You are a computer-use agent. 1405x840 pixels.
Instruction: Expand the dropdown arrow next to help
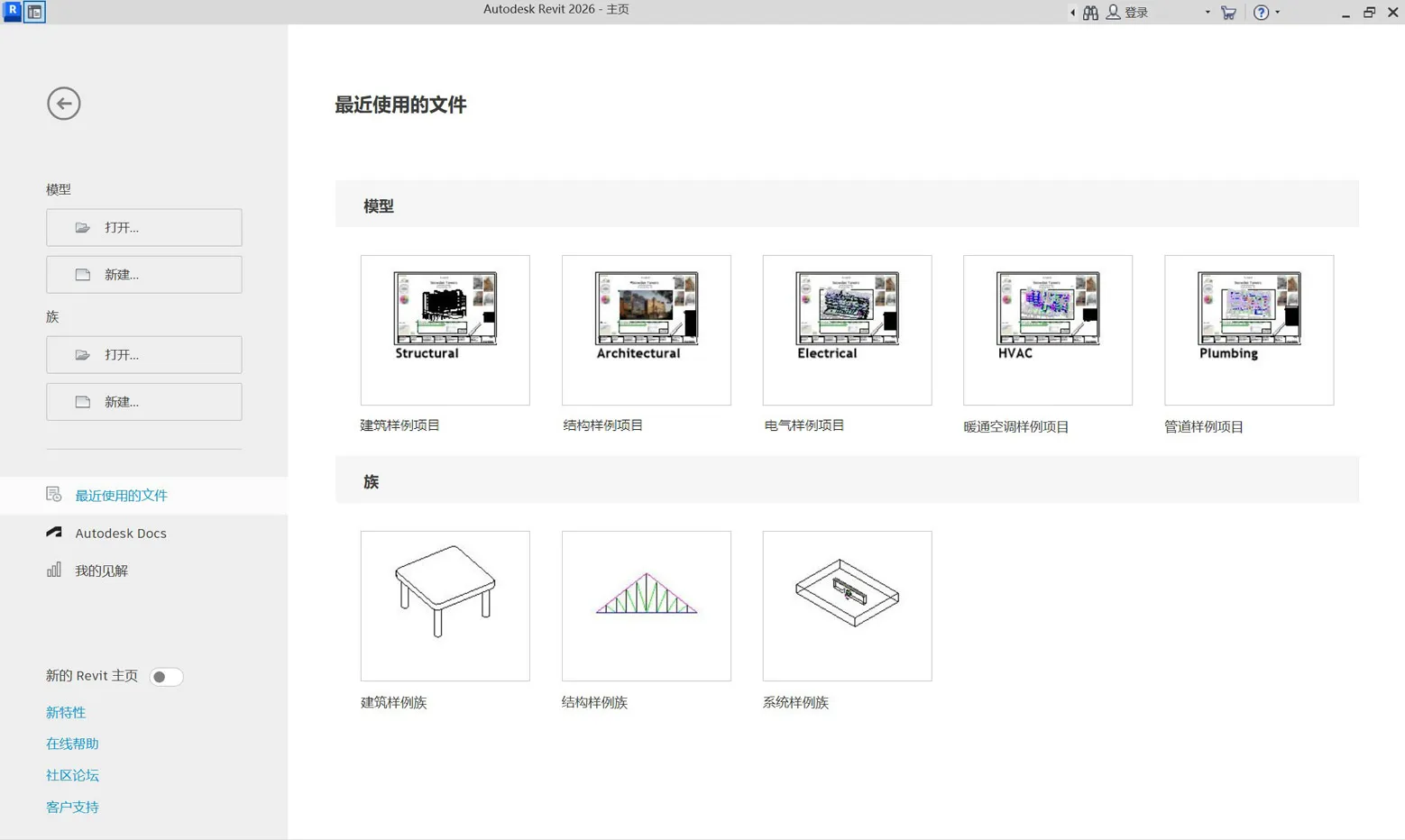(1278, 13)
